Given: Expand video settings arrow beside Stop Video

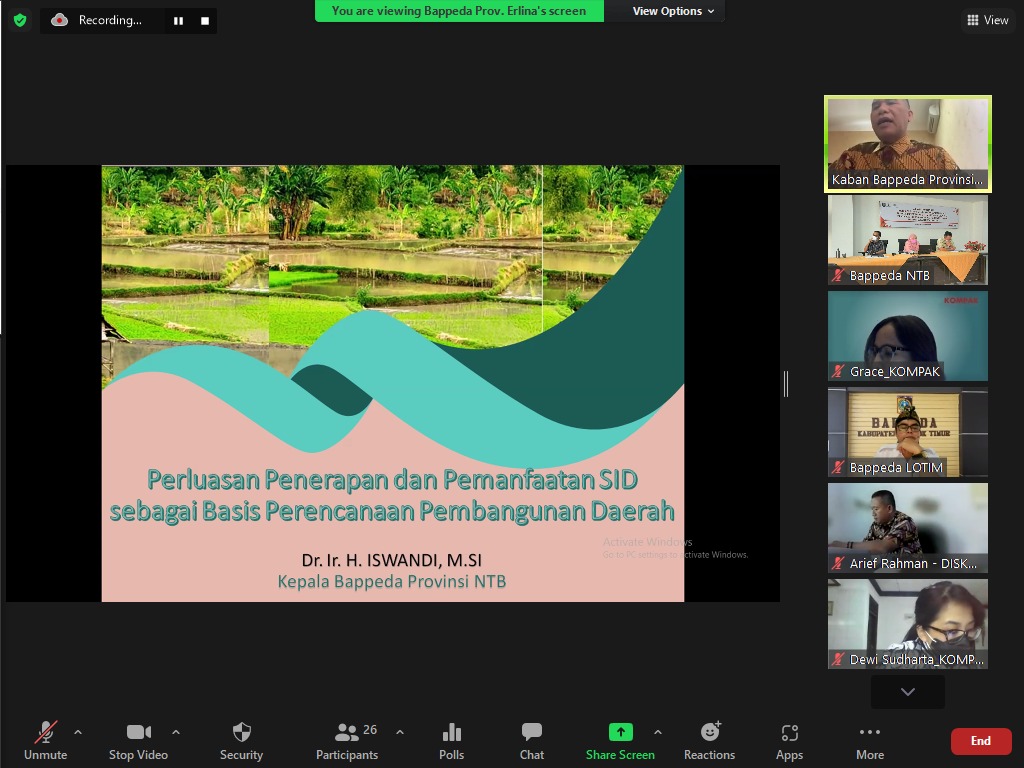Looking at the screenshot, I should click(176, 732).
